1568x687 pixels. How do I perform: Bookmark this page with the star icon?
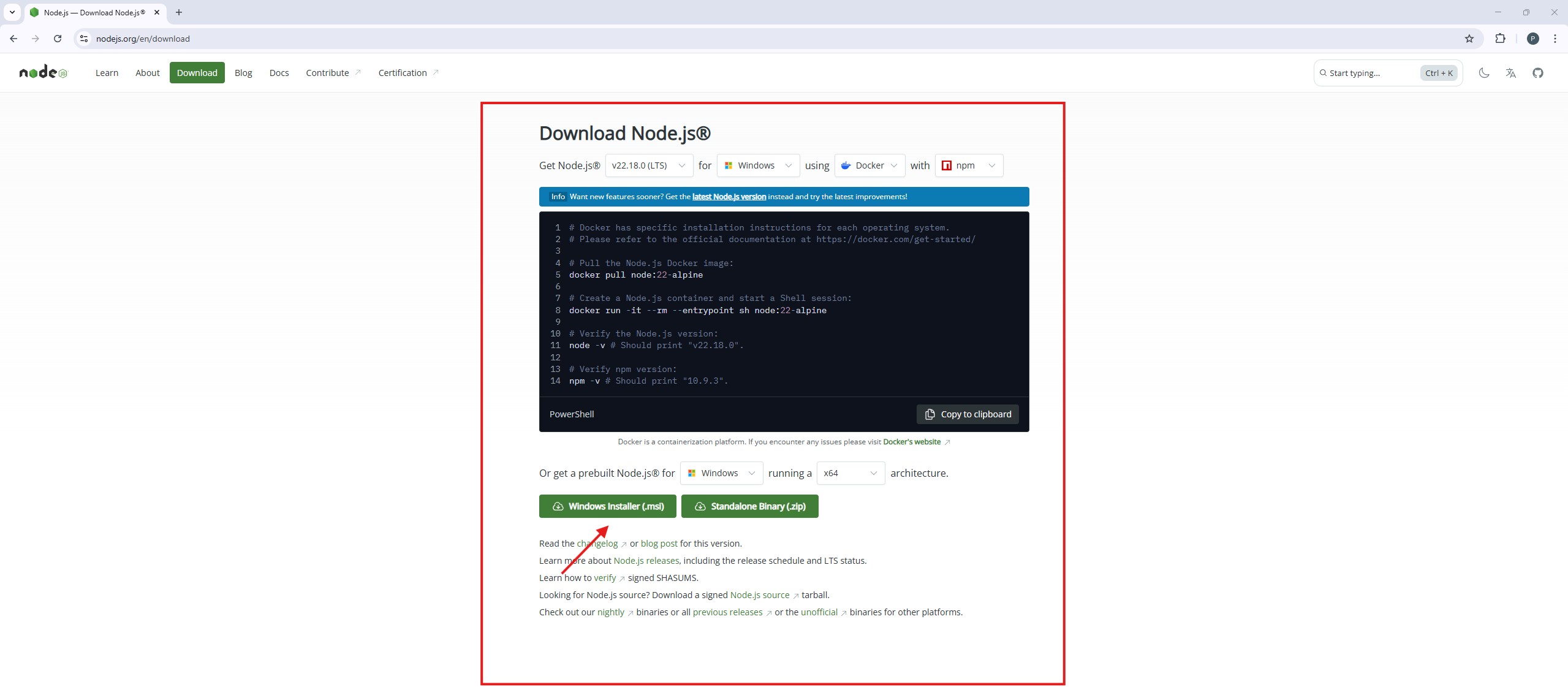[x=1469, y=39]
